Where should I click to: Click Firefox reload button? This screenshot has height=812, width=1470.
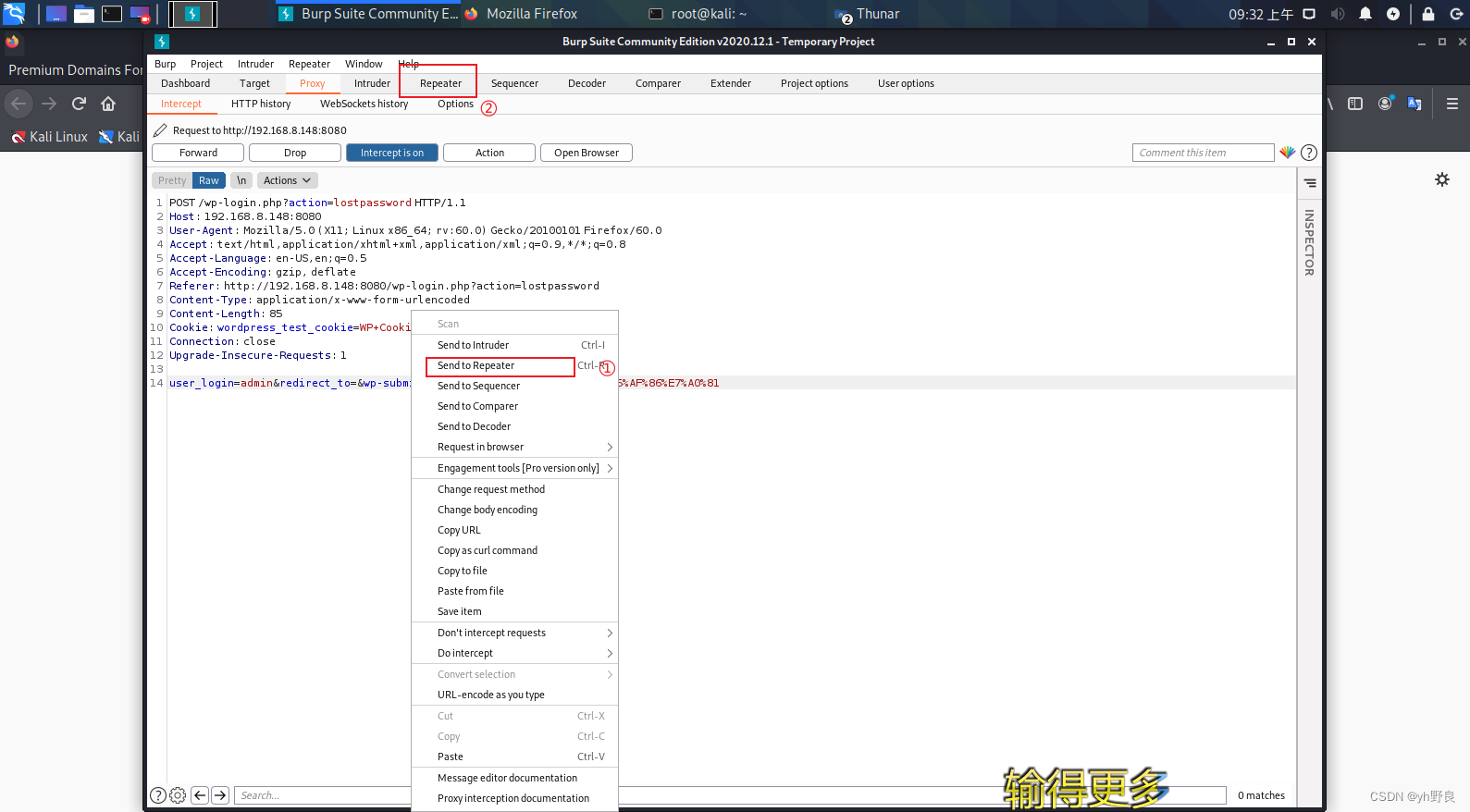point(79,104)
